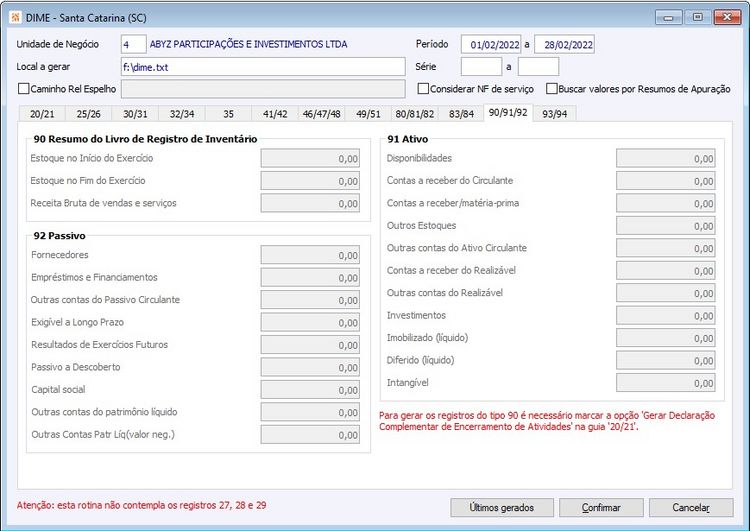
Task: Click Empréstimos e Financiamentos value field
Action: tap(310, 277)
